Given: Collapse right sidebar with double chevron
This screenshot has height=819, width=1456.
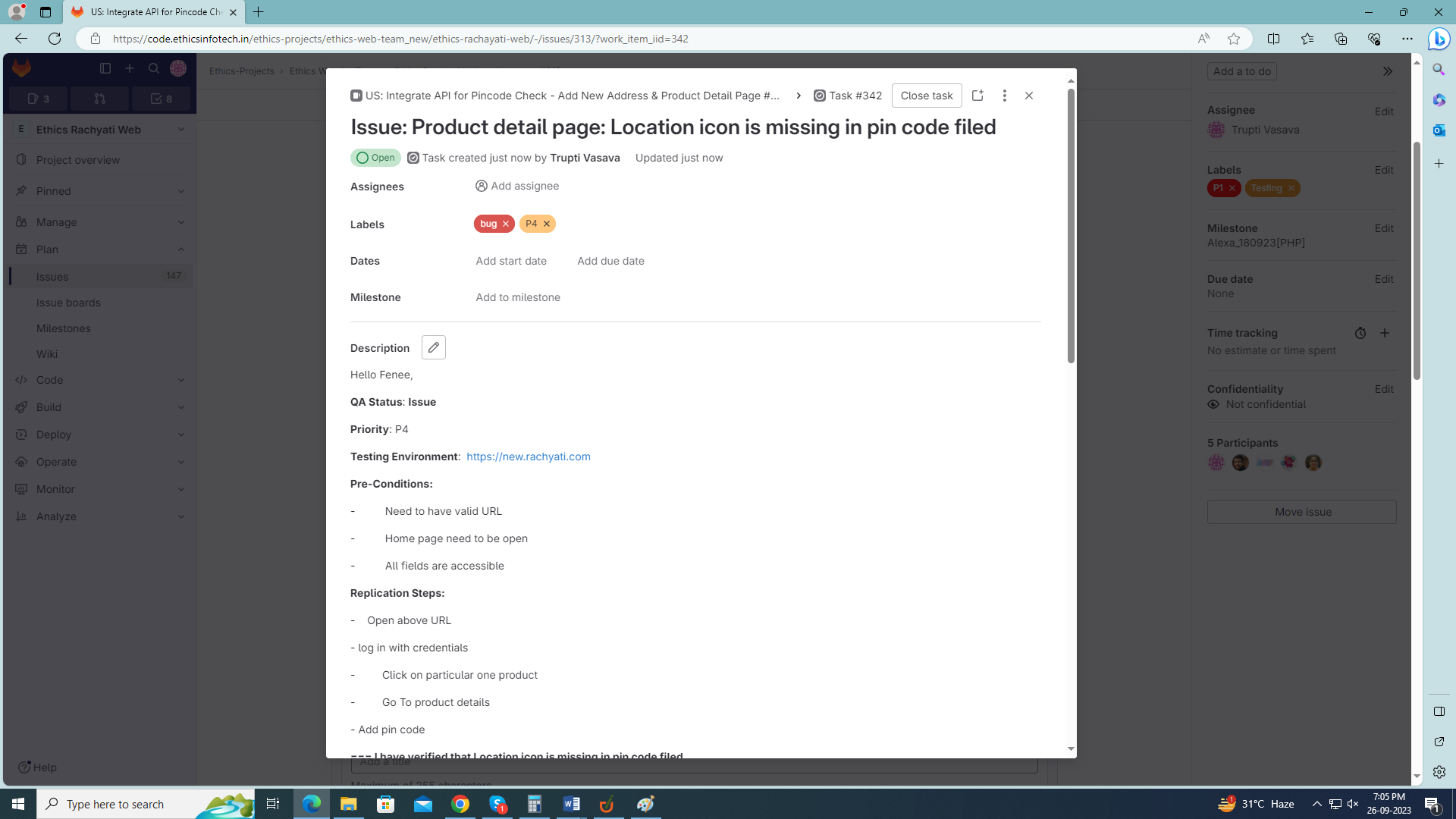Looking at the screenshot, I should point(1387,71).
